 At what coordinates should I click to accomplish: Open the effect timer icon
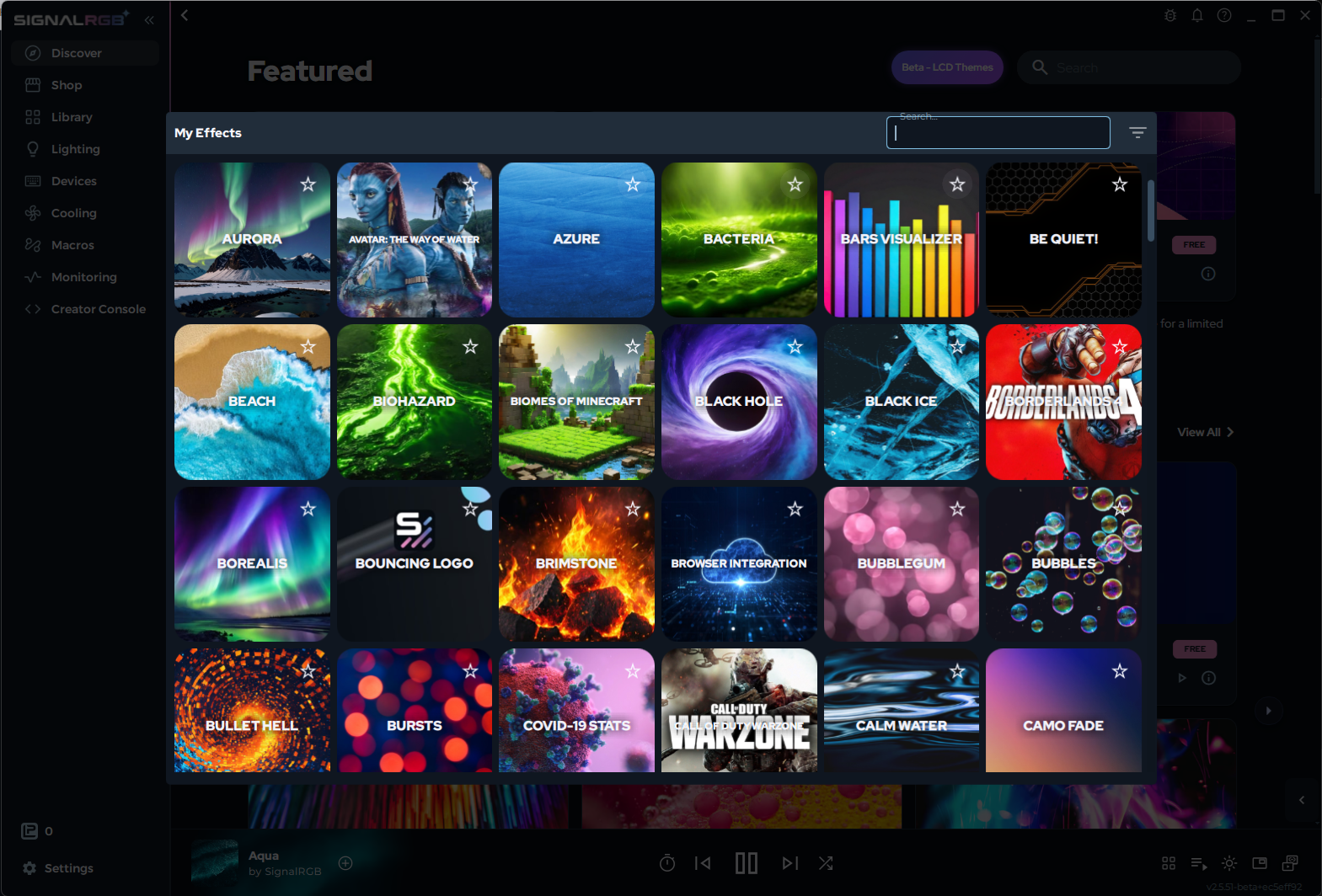[x=667, y=863]
